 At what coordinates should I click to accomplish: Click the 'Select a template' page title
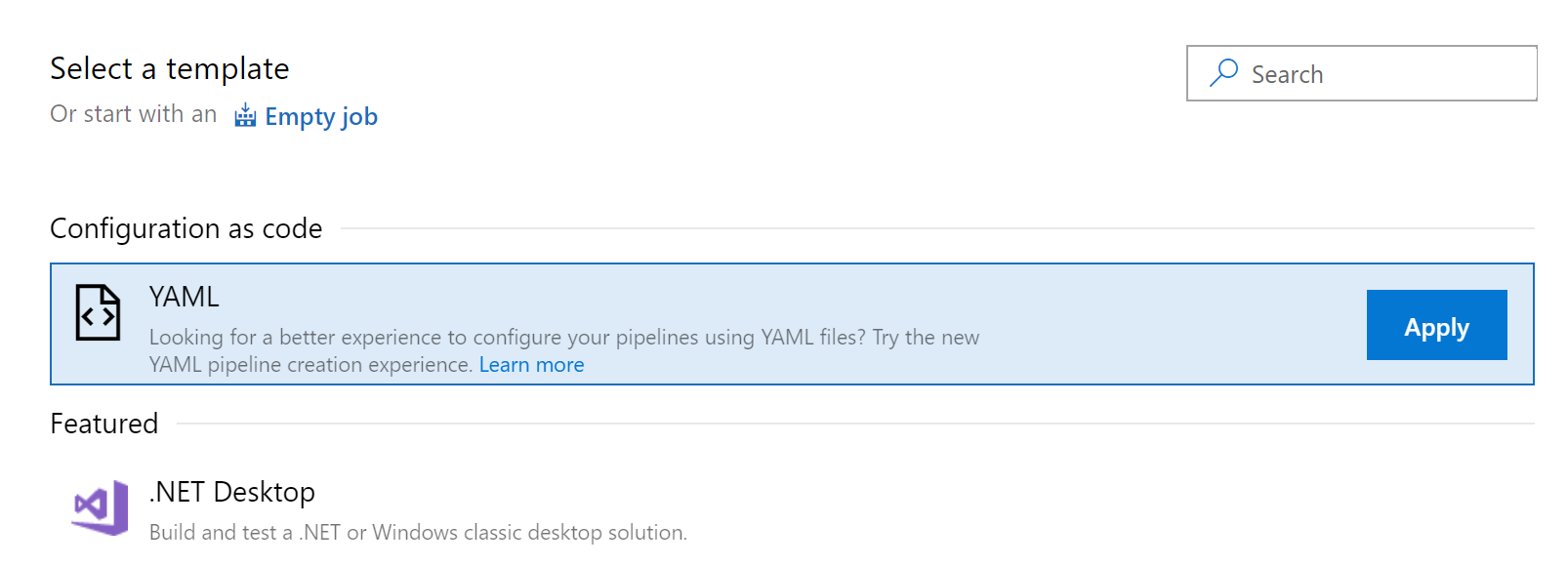(170, 68)
